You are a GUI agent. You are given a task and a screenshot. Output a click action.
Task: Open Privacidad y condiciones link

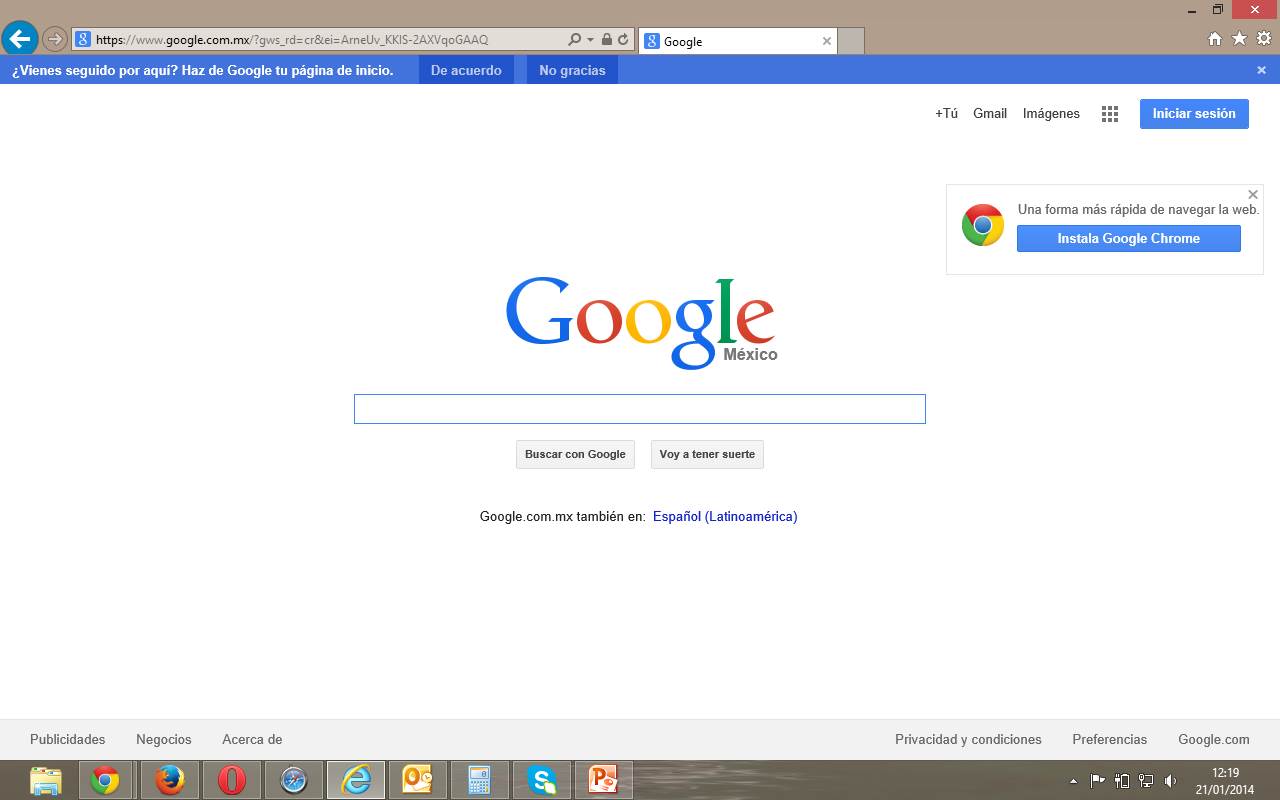click(x=968, y=739)
